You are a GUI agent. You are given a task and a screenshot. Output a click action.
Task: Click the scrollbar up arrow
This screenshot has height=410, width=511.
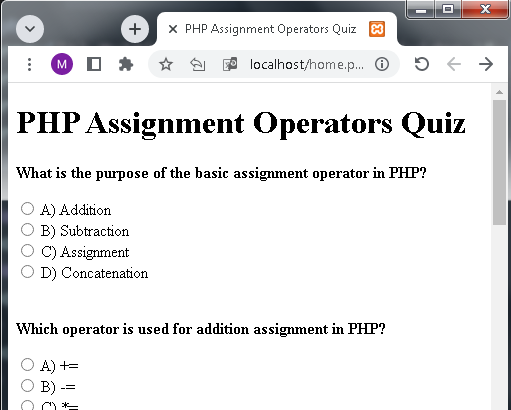click(499, 92)
